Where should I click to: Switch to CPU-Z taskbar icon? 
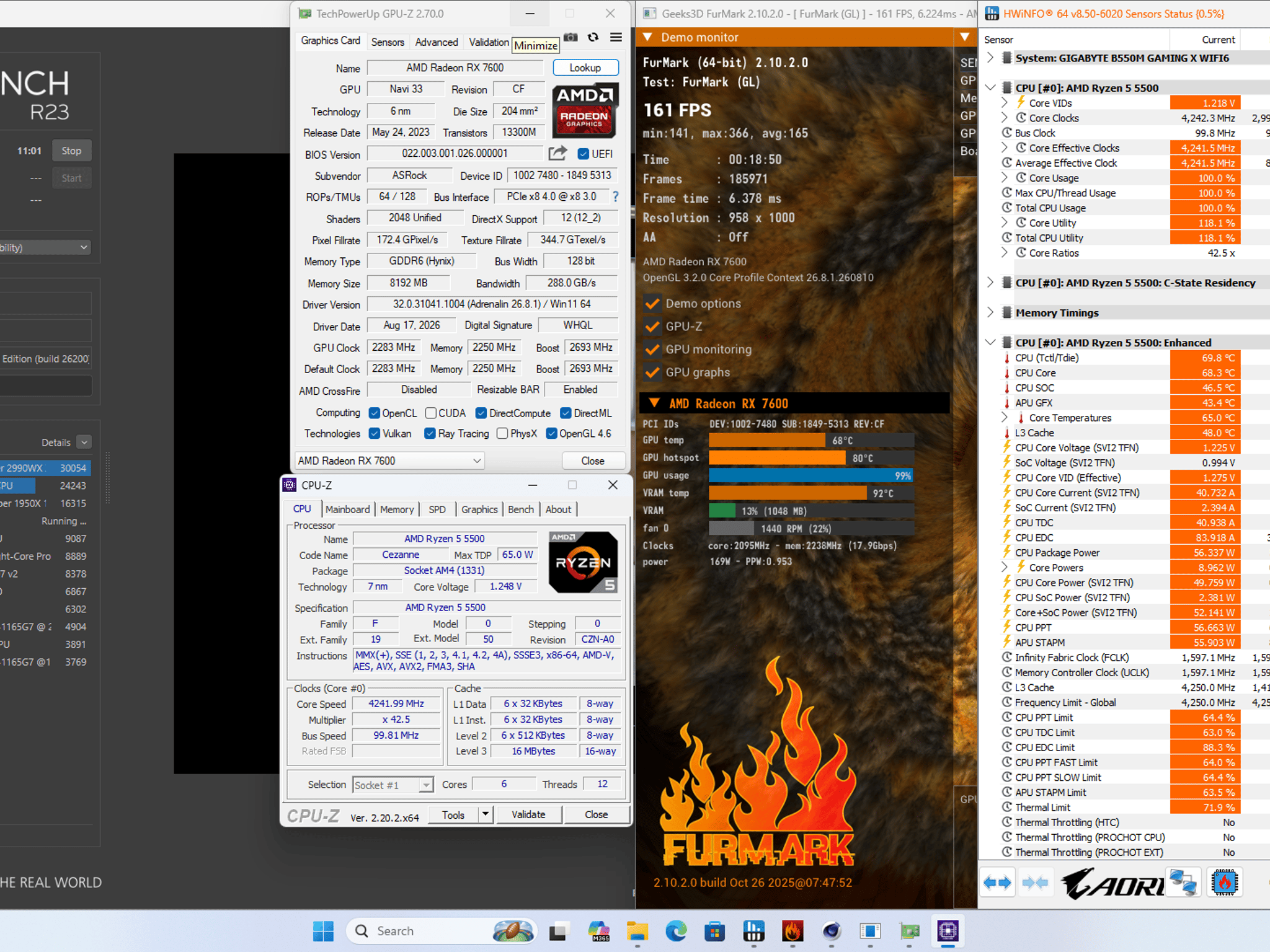[948, 931]
